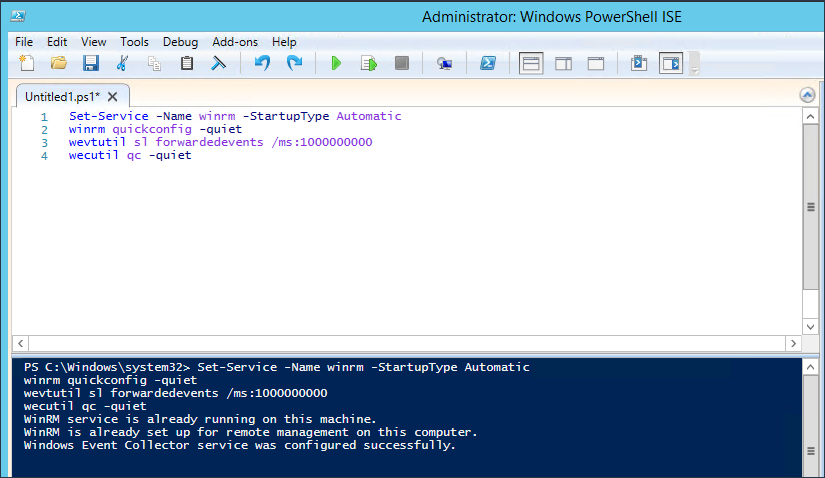Run selection icon in toolbar
This screenshot has height=478, width=825.
[x=369, y=63]
